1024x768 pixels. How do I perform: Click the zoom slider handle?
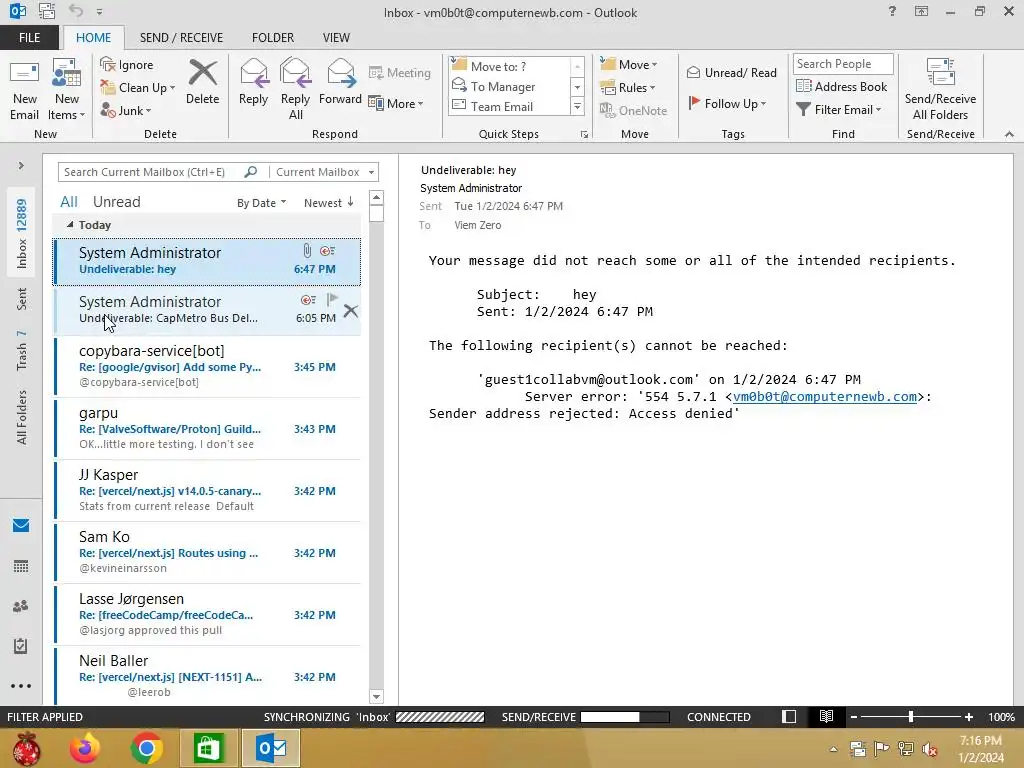911,717
